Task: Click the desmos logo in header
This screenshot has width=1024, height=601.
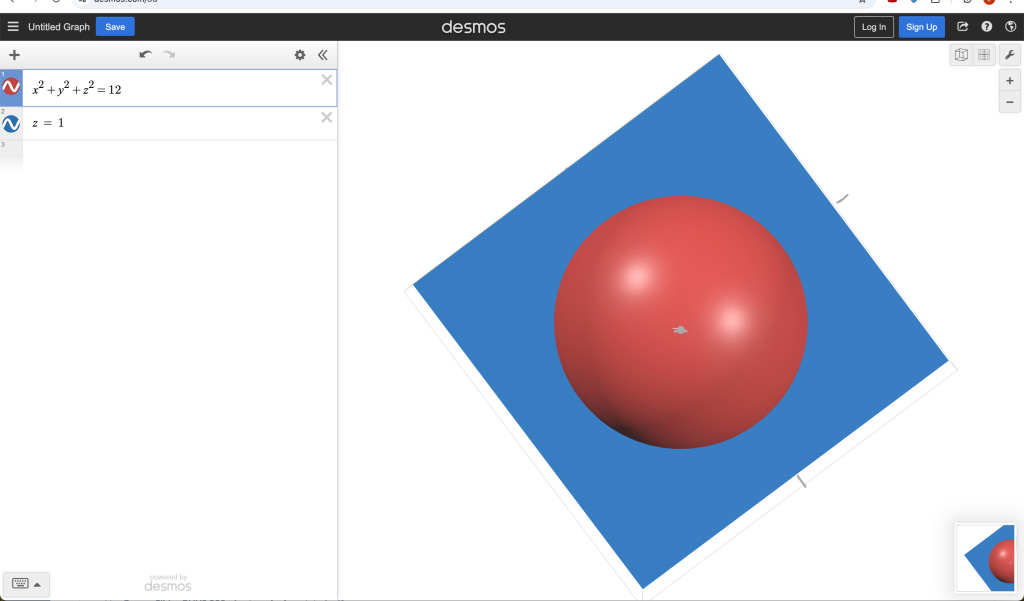Action: pos(473,27)
